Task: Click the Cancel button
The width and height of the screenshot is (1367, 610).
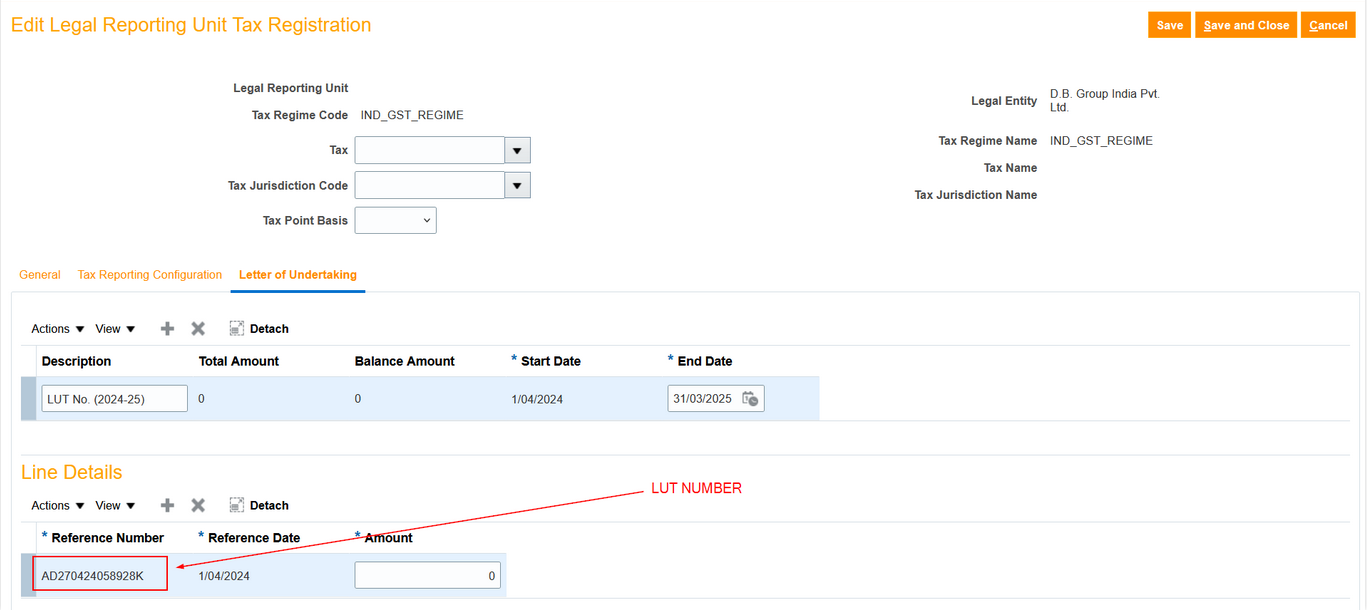Action: tap(1327, 24)
